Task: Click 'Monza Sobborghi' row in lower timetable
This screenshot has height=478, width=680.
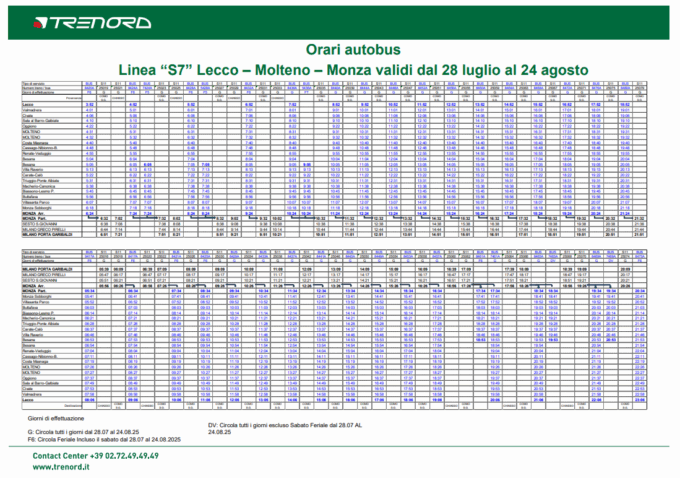Action: coord(36,297)
